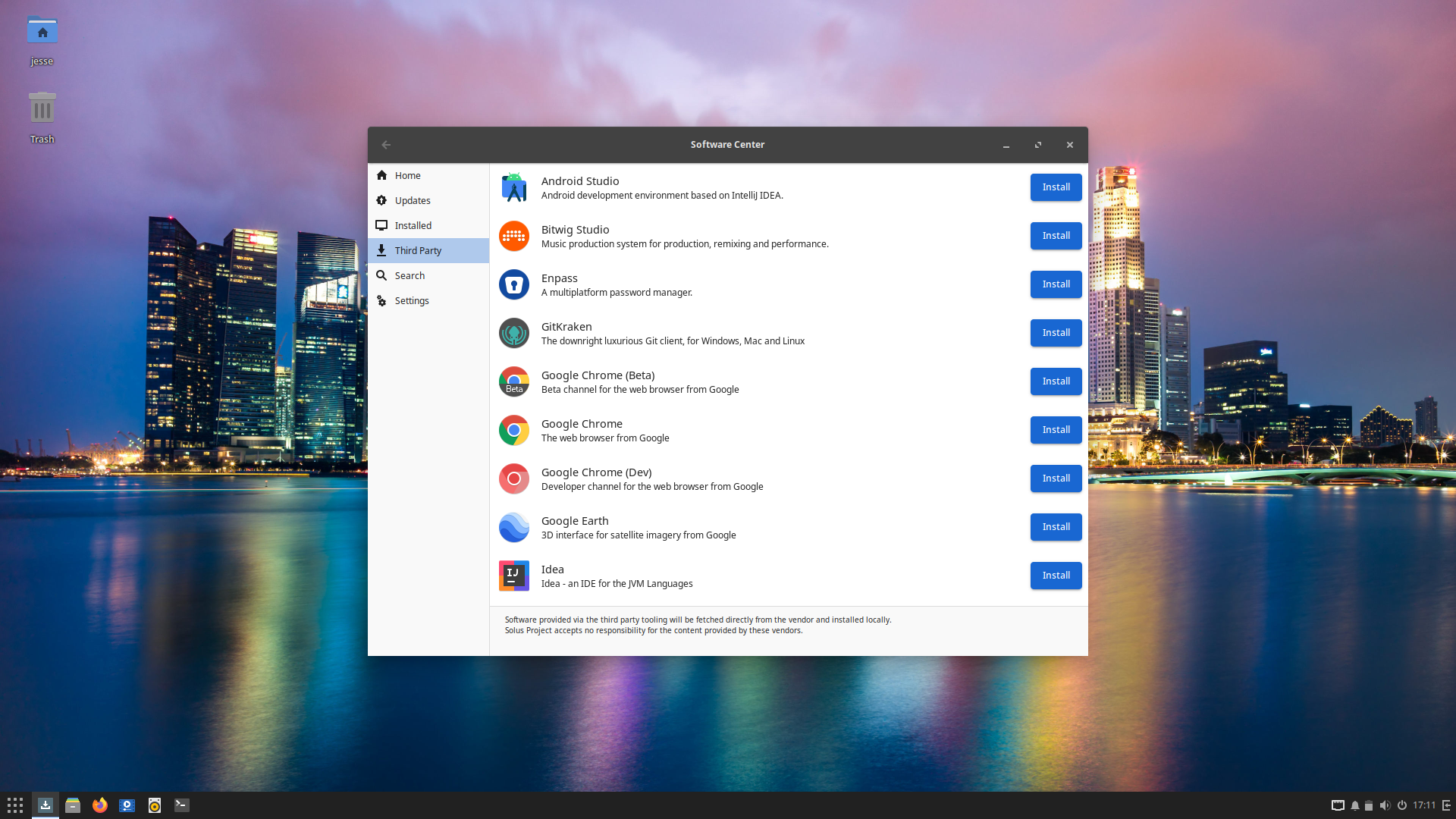Install Google Earth
The width and height of the screenshot is (1456, 819).
click(x=1056, y=527)
